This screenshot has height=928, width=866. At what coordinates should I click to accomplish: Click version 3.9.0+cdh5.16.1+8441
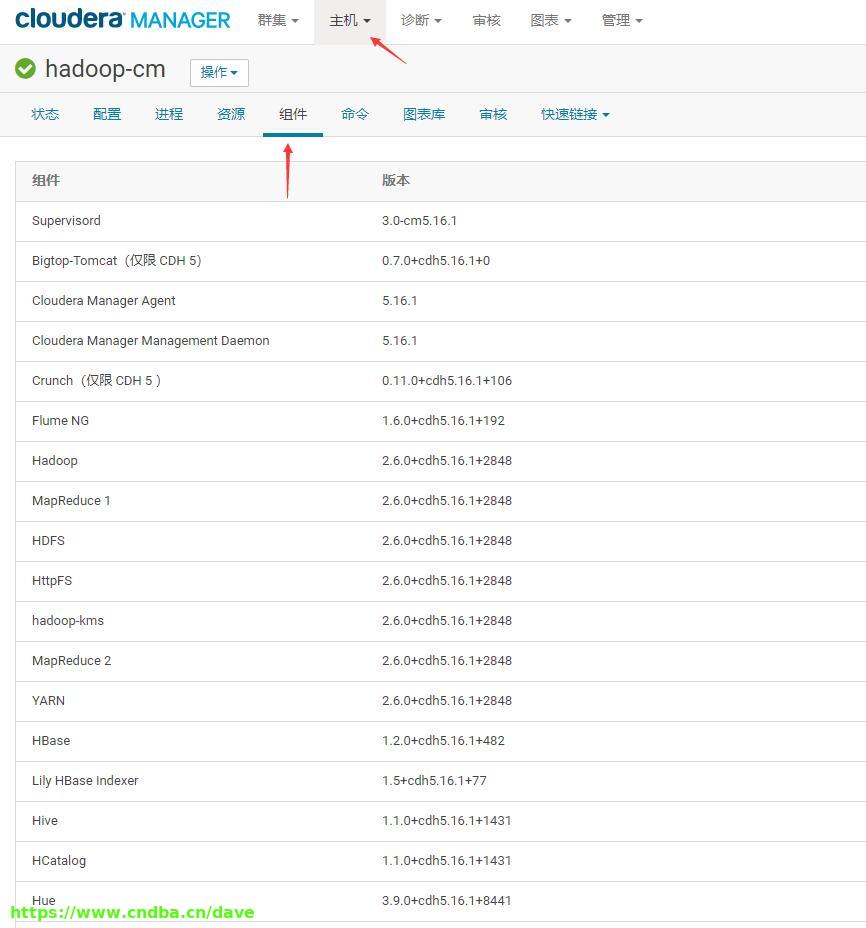click(x=446, y=901)
